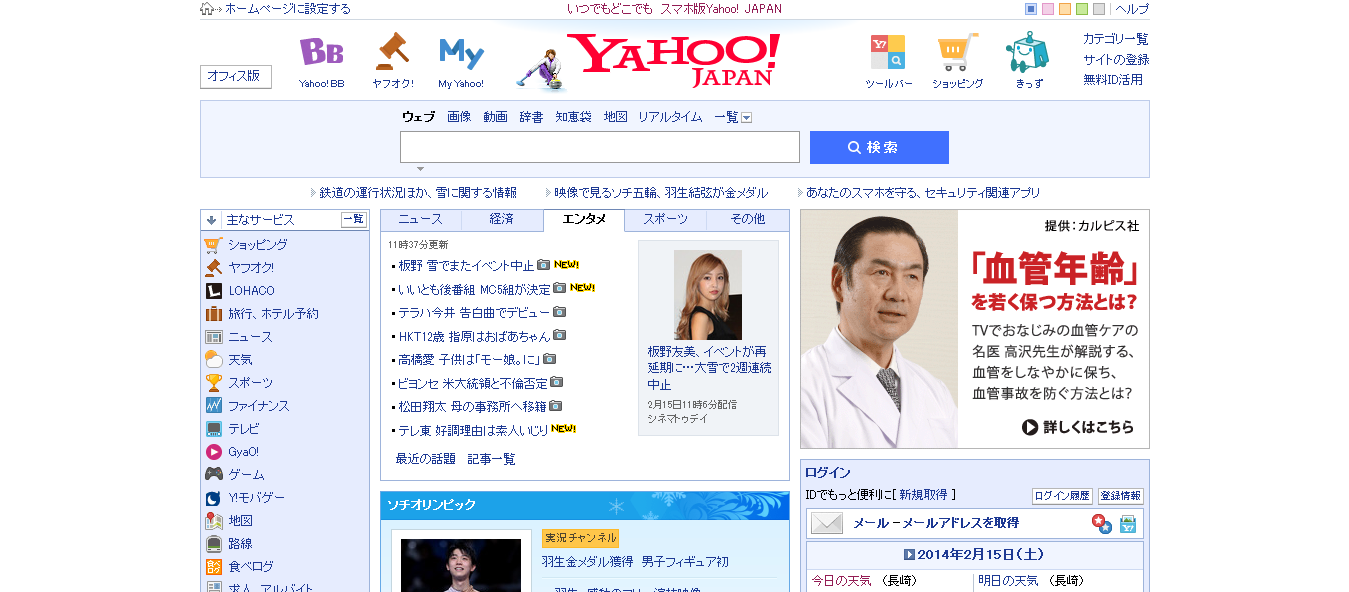This screenshot has width=1349, height=592.
Task: Click the figure skater Olympics thumbnail
Action: (461, 565)
